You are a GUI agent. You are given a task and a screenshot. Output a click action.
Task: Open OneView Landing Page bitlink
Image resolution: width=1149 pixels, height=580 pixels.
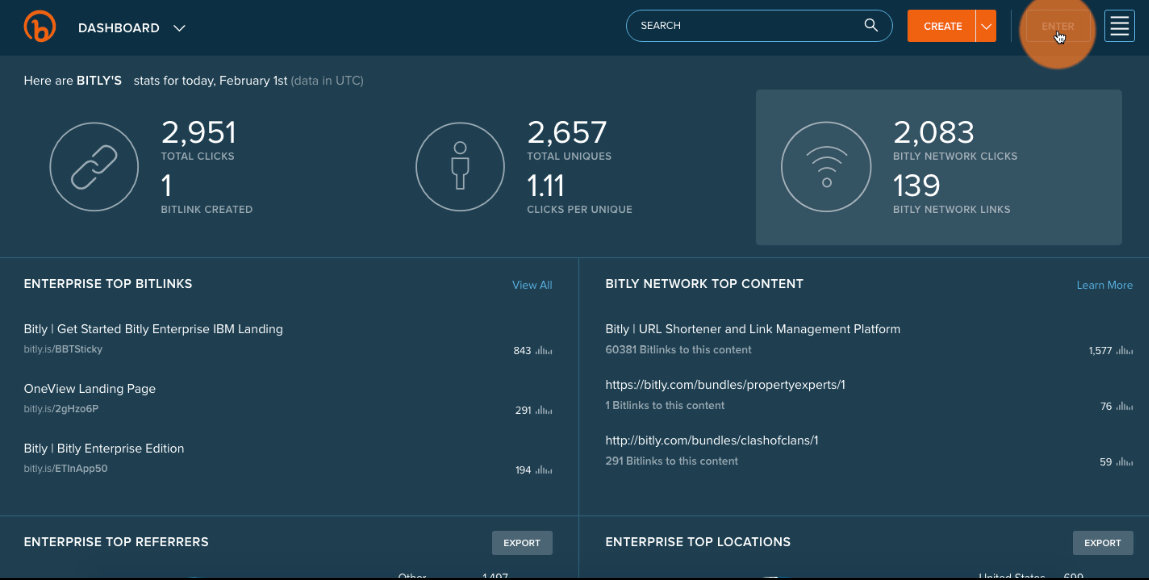point(89,389)
